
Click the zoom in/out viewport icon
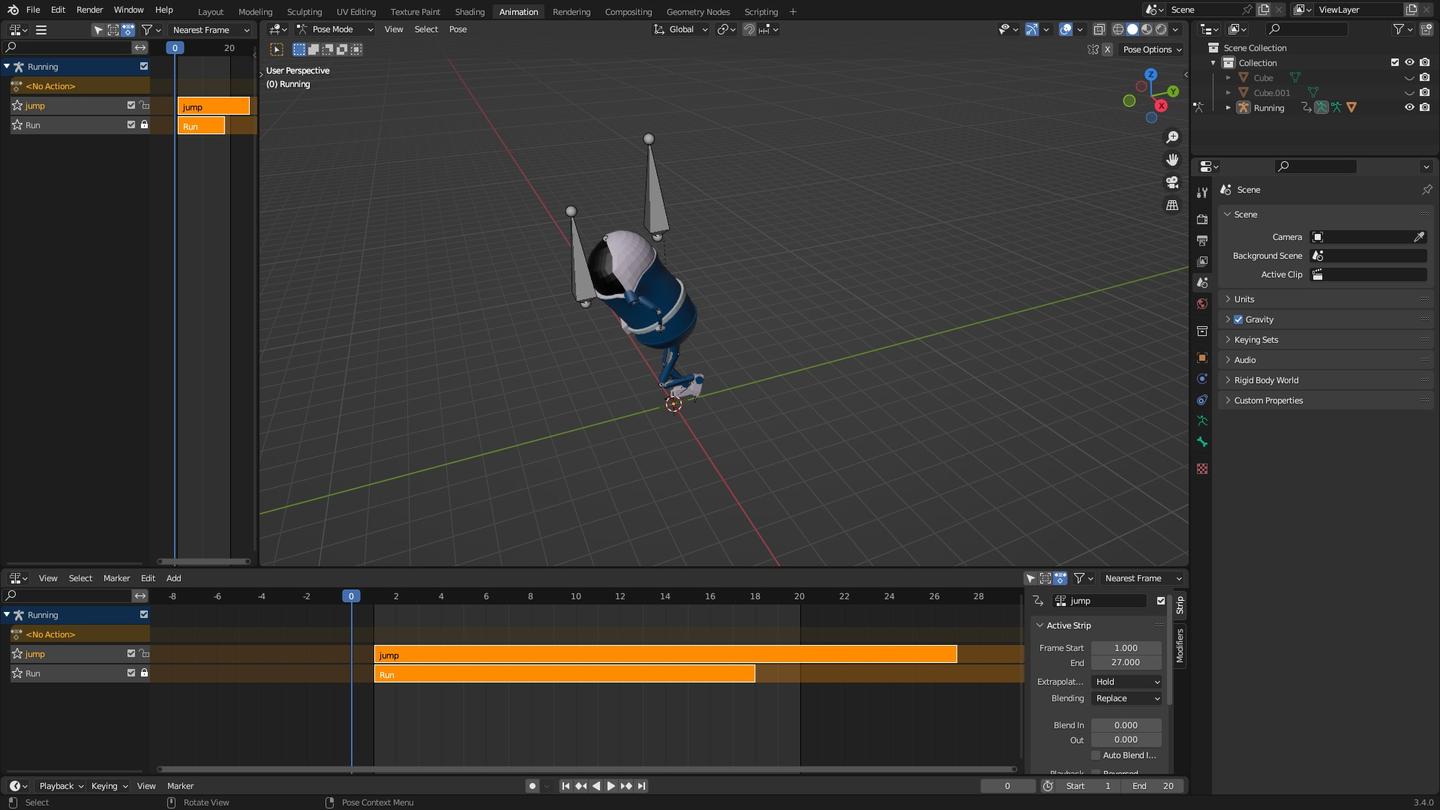pos(1172,137)
